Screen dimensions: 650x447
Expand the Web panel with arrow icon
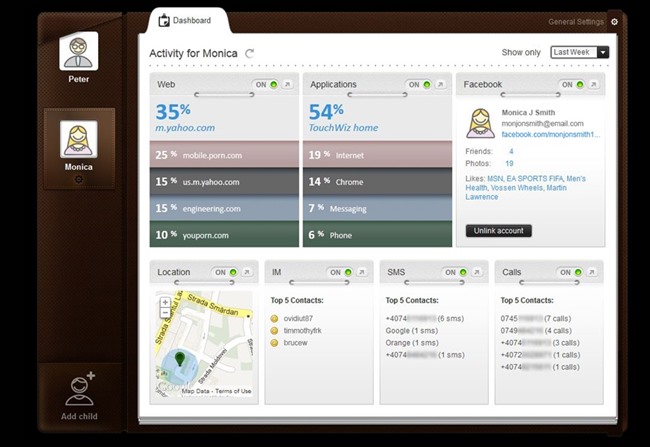click(x=287, y=84)
